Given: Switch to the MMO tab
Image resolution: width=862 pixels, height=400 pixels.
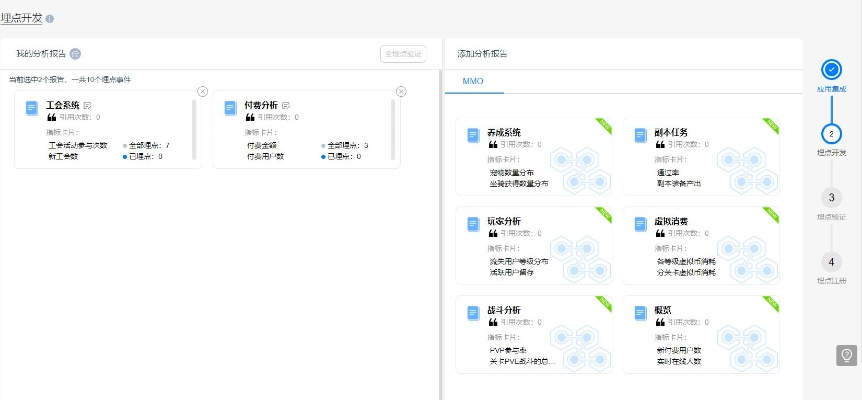Looking at the screenshot, I should (474, 79).
